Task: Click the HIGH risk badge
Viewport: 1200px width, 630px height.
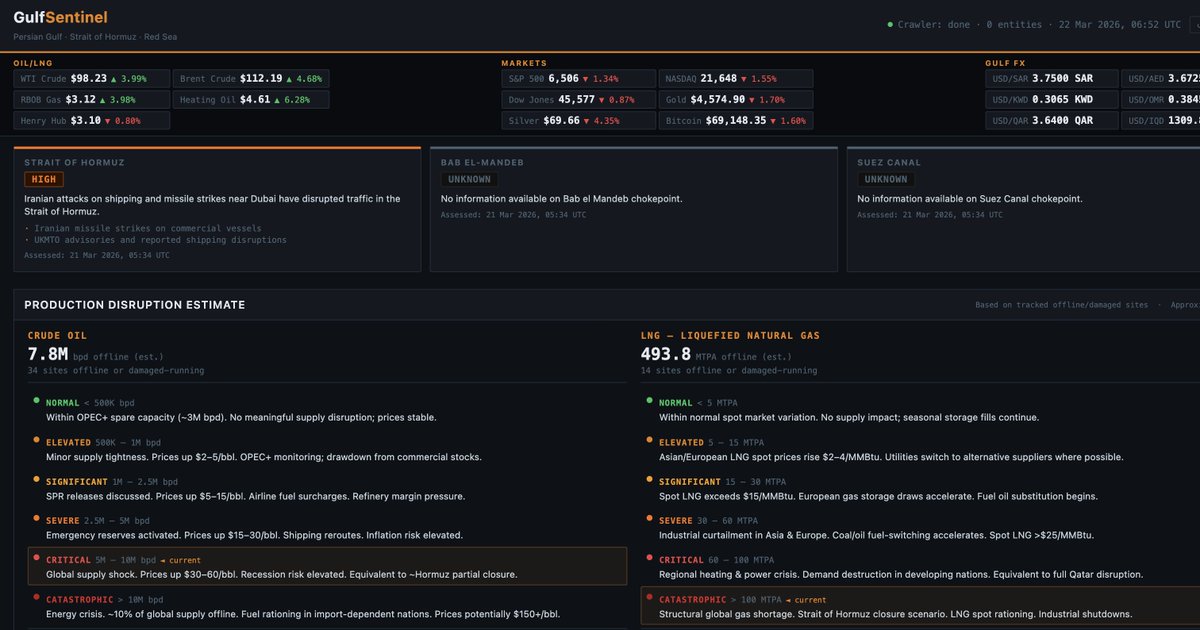Action: point(44,180)
